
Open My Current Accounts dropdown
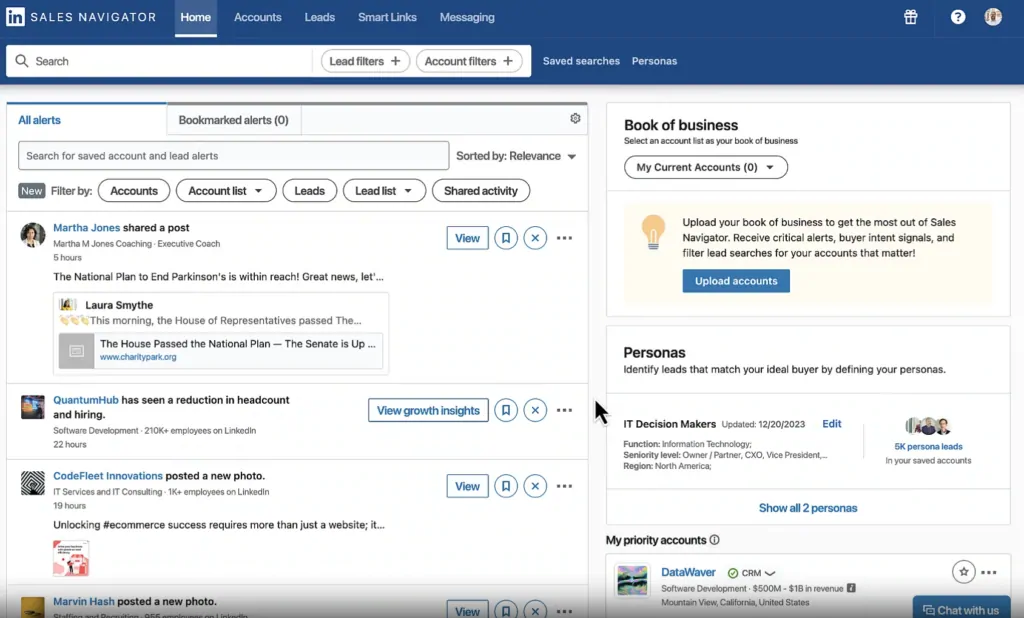tap(706, 167)
